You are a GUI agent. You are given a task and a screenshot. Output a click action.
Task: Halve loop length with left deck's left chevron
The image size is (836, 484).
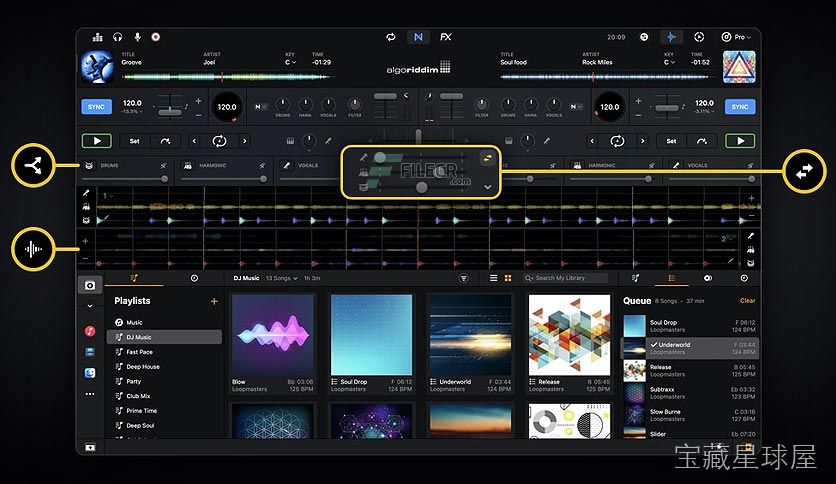[x=195, y=141]
